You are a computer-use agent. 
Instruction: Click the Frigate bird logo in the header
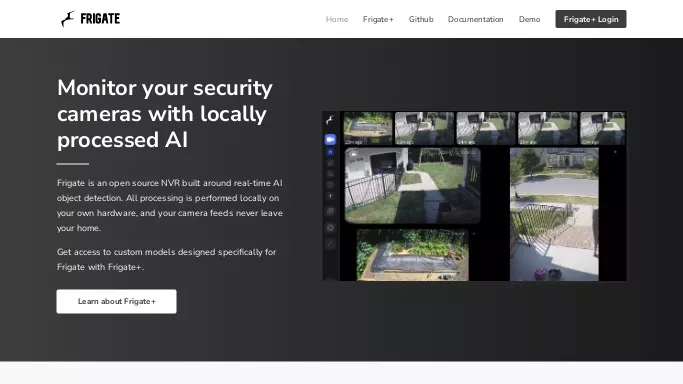pyautogui.click(x=68, y=19)
